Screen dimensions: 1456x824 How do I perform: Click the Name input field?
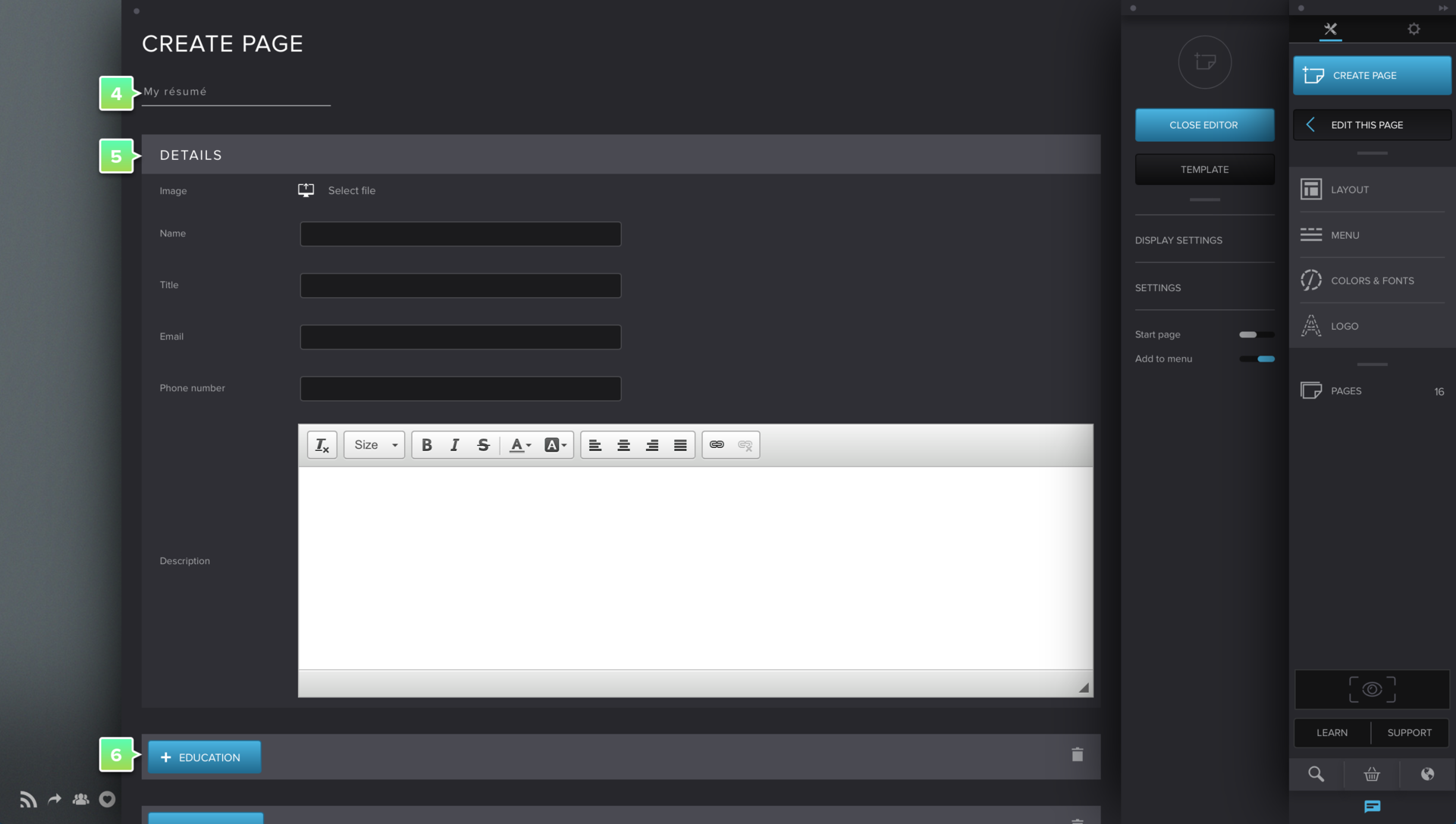point(460,233)
